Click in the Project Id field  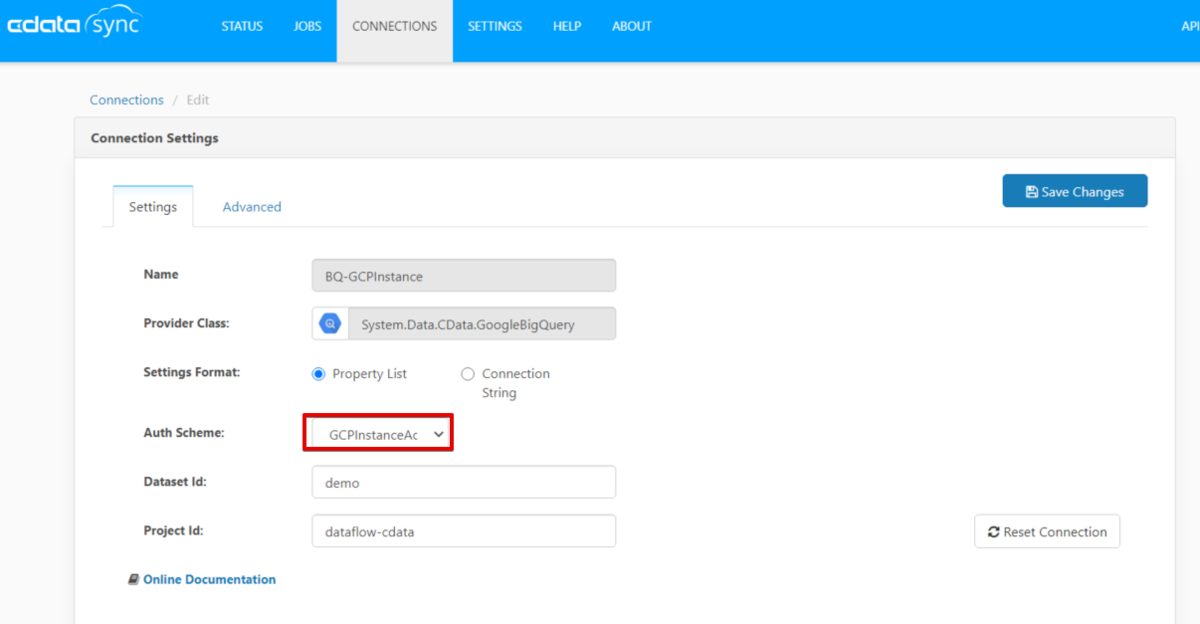tap(464, 532)
